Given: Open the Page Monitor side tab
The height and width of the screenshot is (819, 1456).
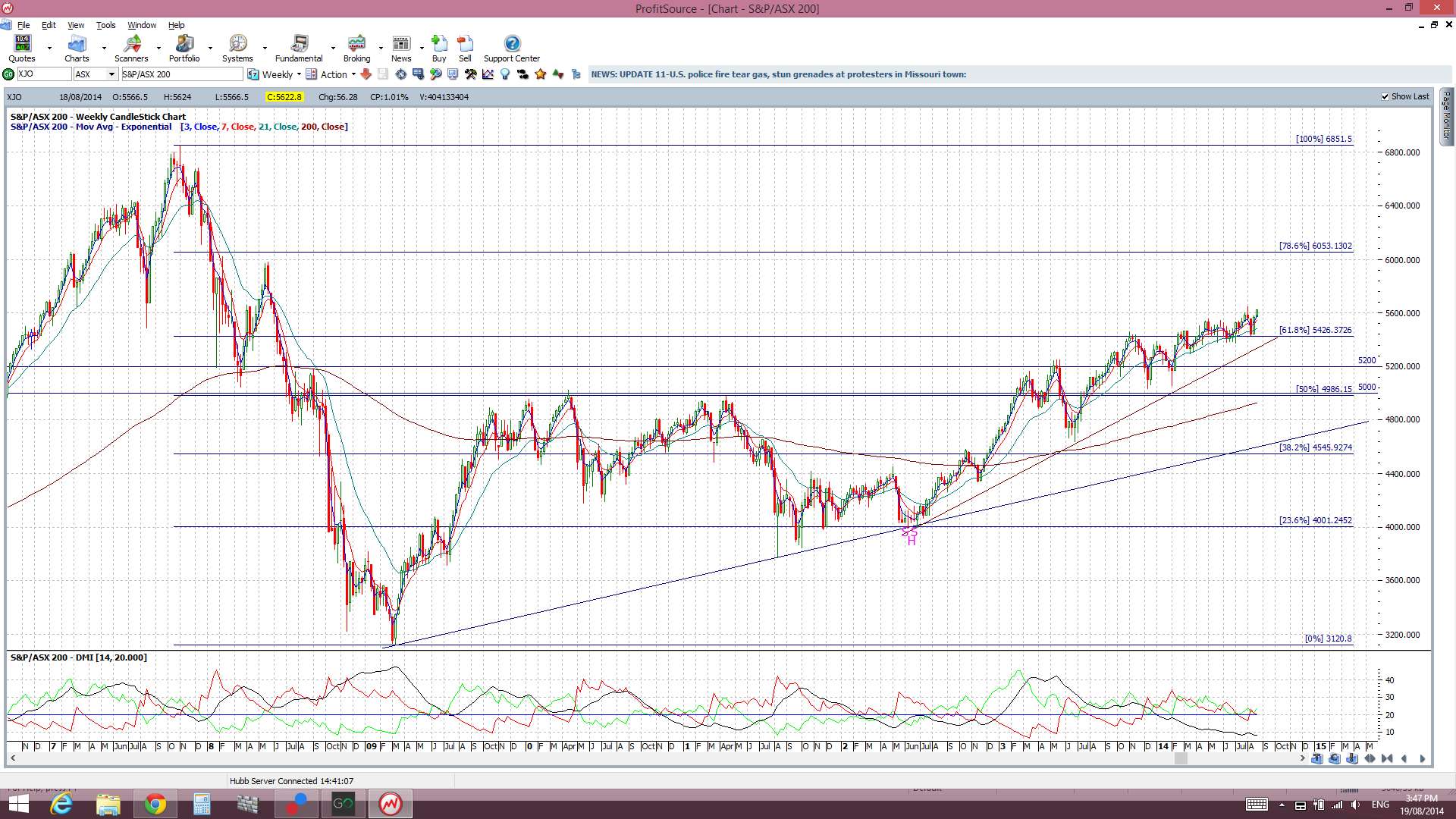Looking at the screenshot, I should click(1447, 116).
